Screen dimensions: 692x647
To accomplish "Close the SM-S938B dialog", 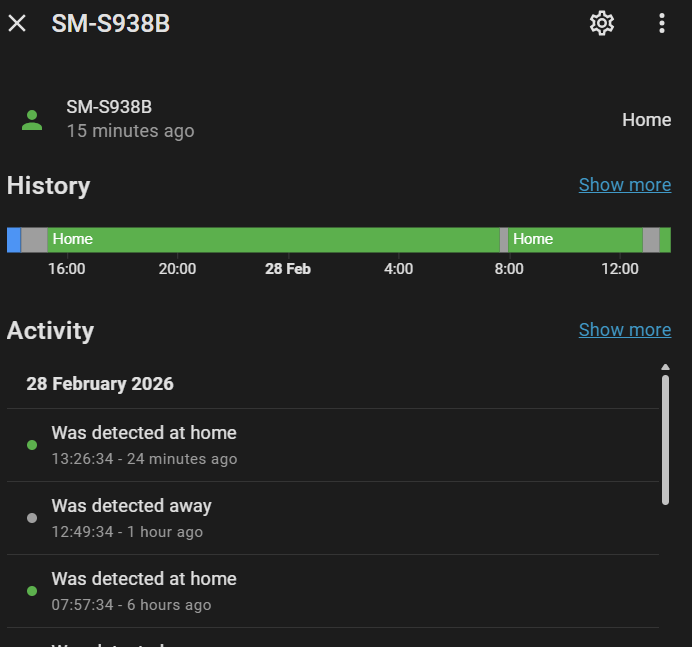I will pos(17,23).
